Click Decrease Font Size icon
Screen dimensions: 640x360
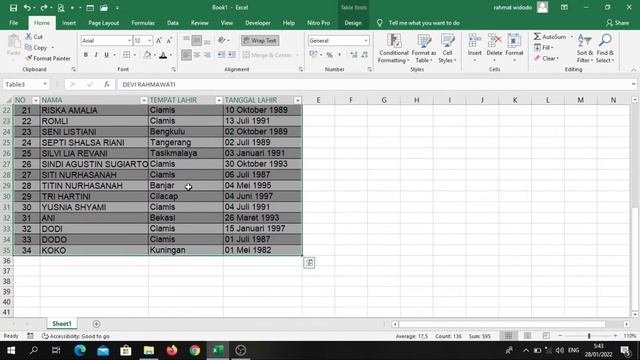coord(169,40)
